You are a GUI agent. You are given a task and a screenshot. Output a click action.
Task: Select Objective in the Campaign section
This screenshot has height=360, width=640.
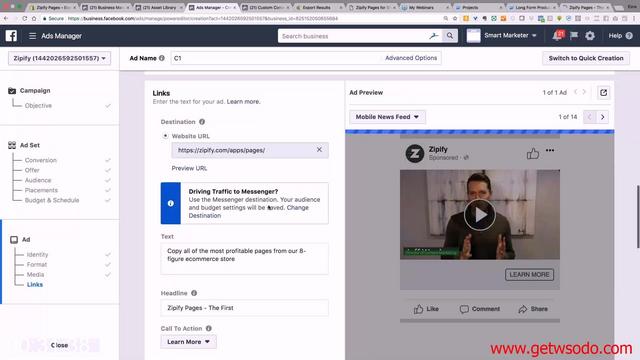click(x=38, y=106)
